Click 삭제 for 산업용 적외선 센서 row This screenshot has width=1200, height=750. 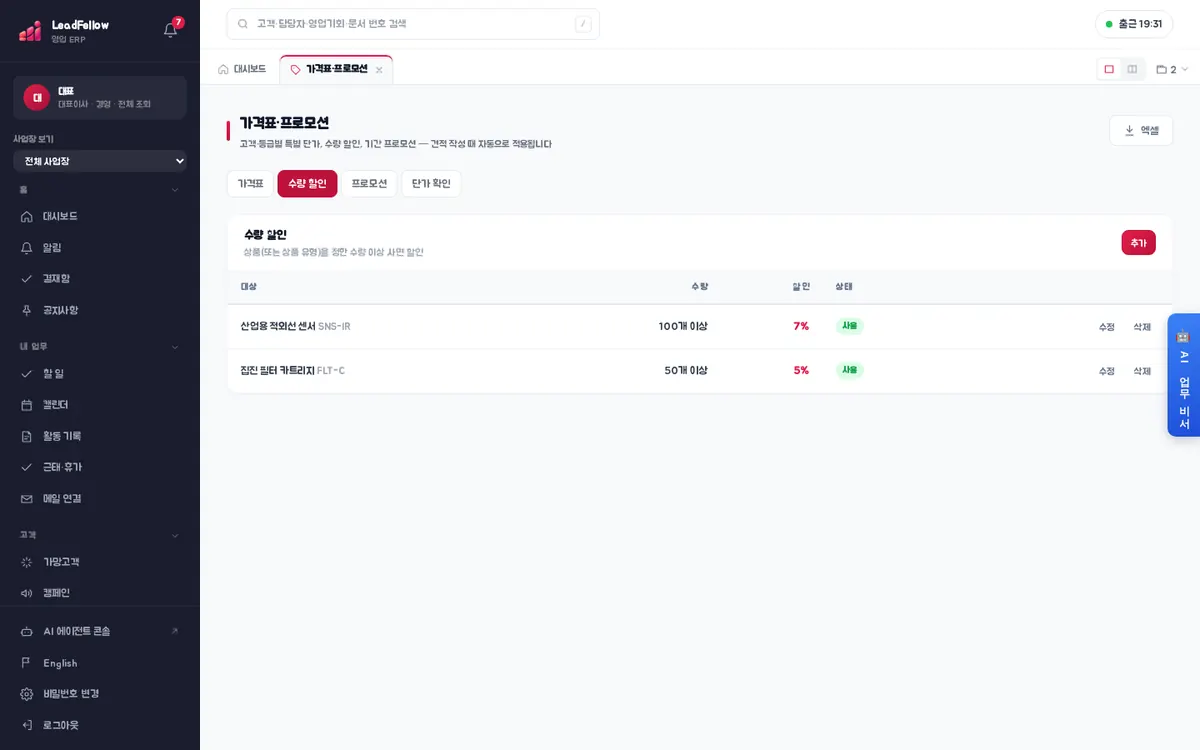tap(1142, 327)
